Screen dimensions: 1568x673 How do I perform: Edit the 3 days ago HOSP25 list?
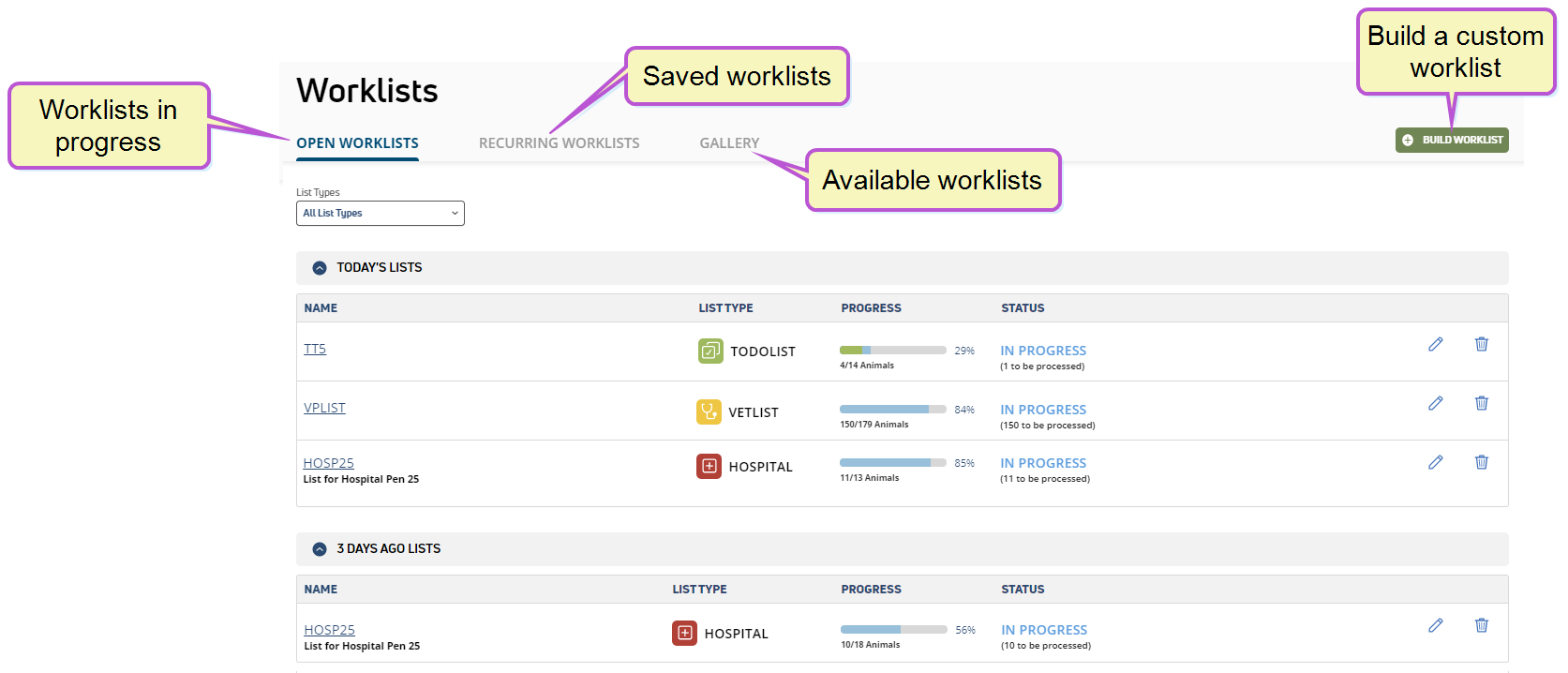(x=1435, y=625)
